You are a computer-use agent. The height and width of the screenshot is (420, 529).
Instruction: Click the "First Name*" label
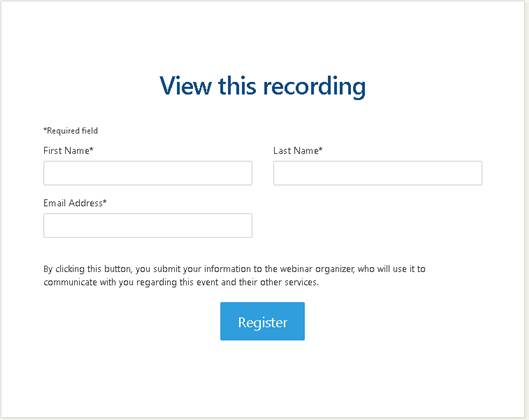[68, 150]
